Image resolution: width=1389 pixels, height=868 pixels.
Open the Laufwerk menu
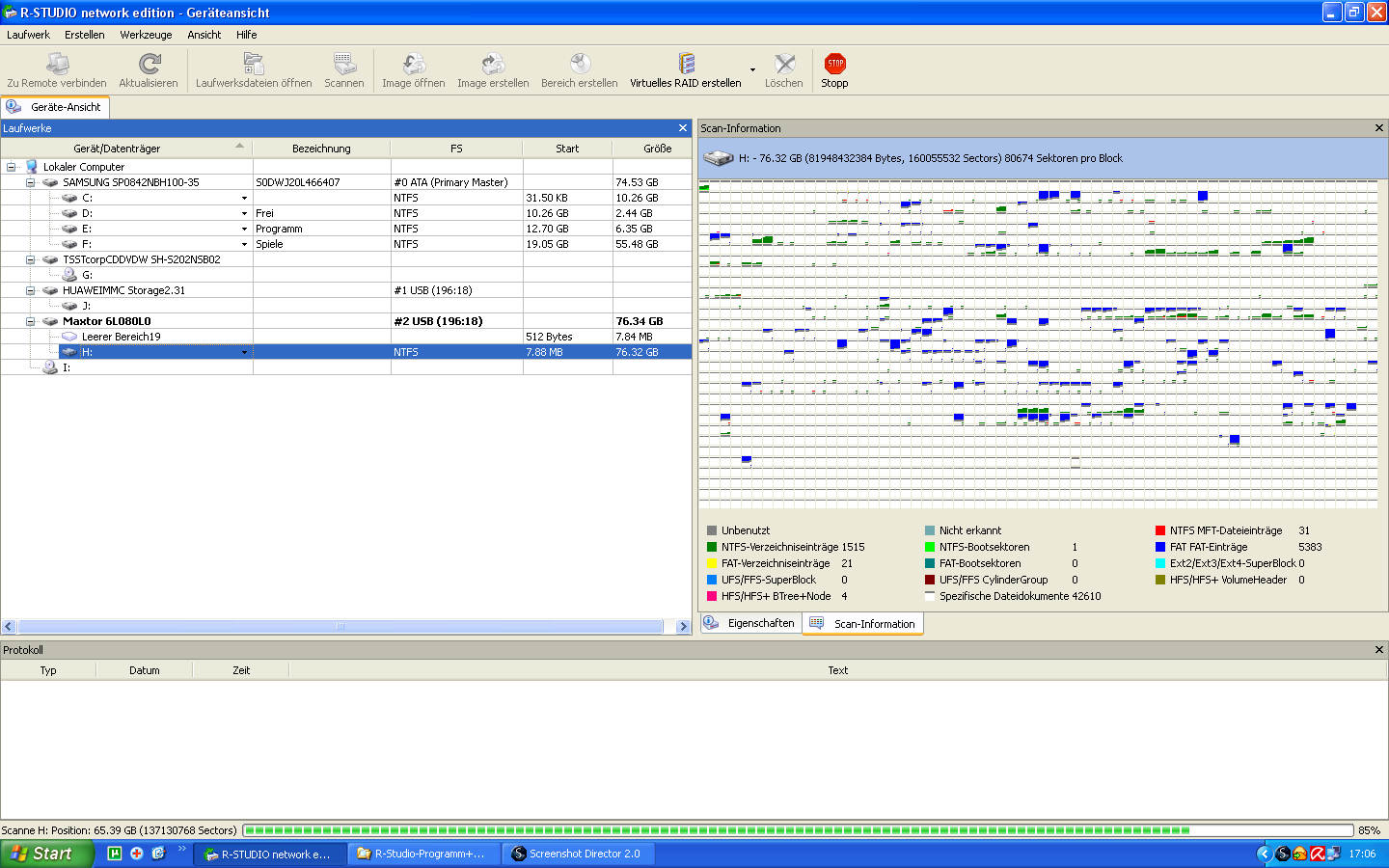(x=28, y=35)
